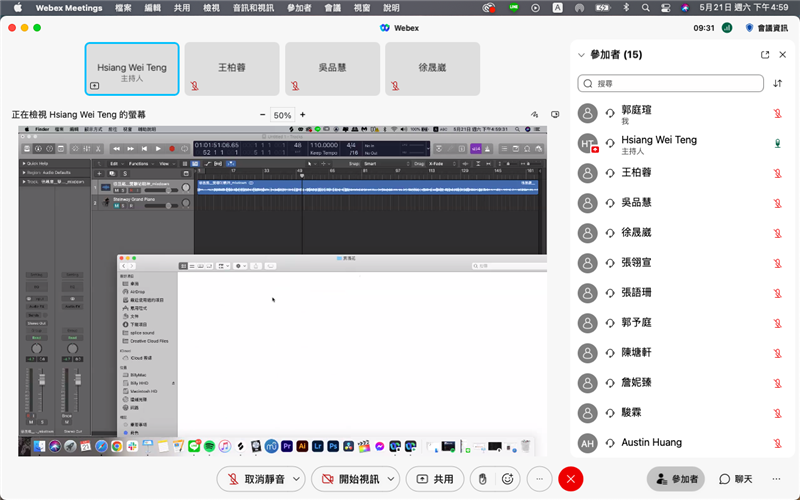Zoom in shared screen with plus button
The image size is (800, 500).
[303, 115]
